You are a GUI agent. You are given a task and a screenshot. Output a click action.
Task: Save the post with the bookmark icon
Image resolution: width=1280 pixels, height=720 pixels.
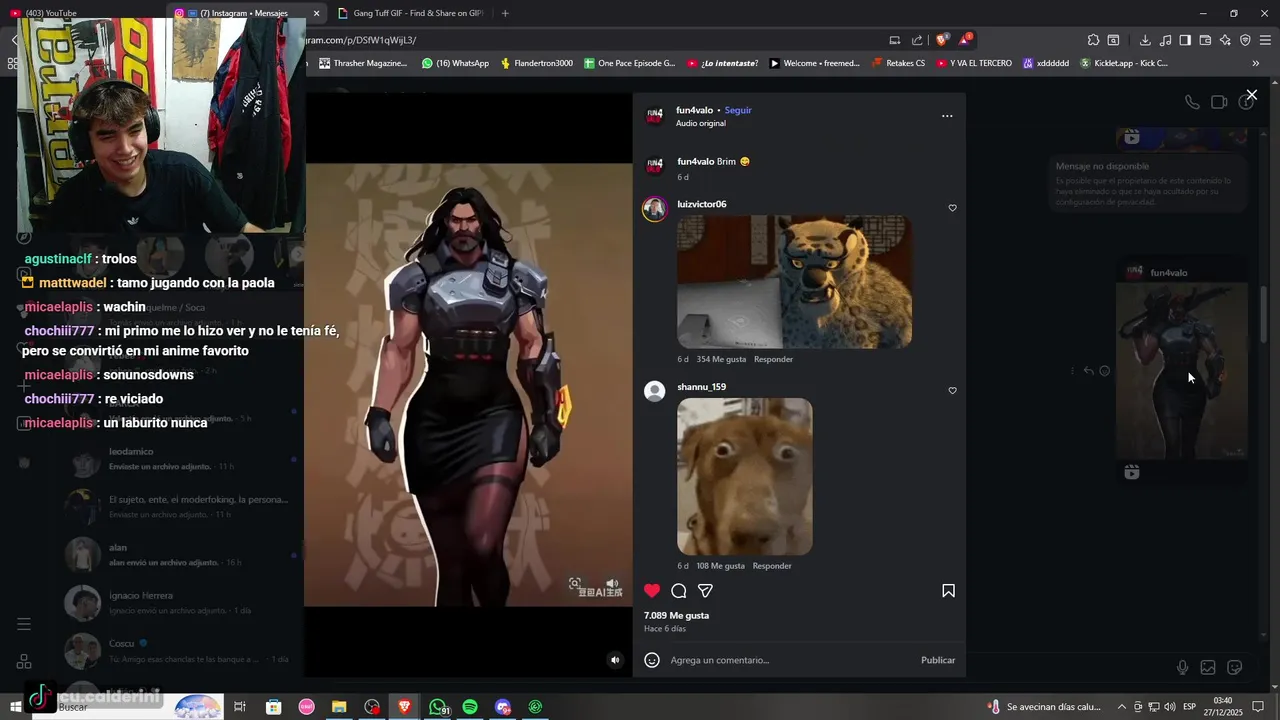tap(948, 591)
